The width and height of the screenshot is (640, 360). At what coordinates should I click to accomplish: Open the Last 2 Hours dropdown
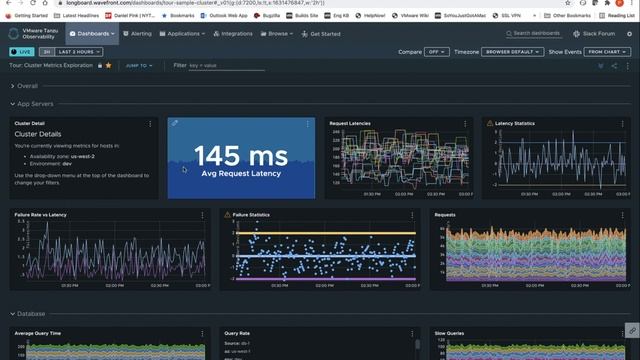79,52
